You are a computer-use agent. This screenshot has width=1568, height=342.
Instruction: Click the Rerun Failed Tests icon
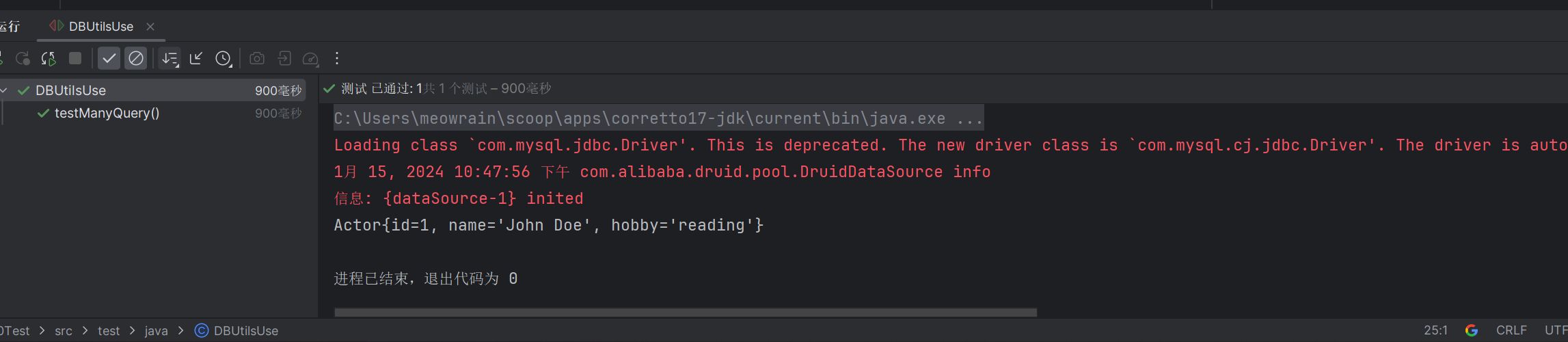pyautogui.click(x=23, y=59)
